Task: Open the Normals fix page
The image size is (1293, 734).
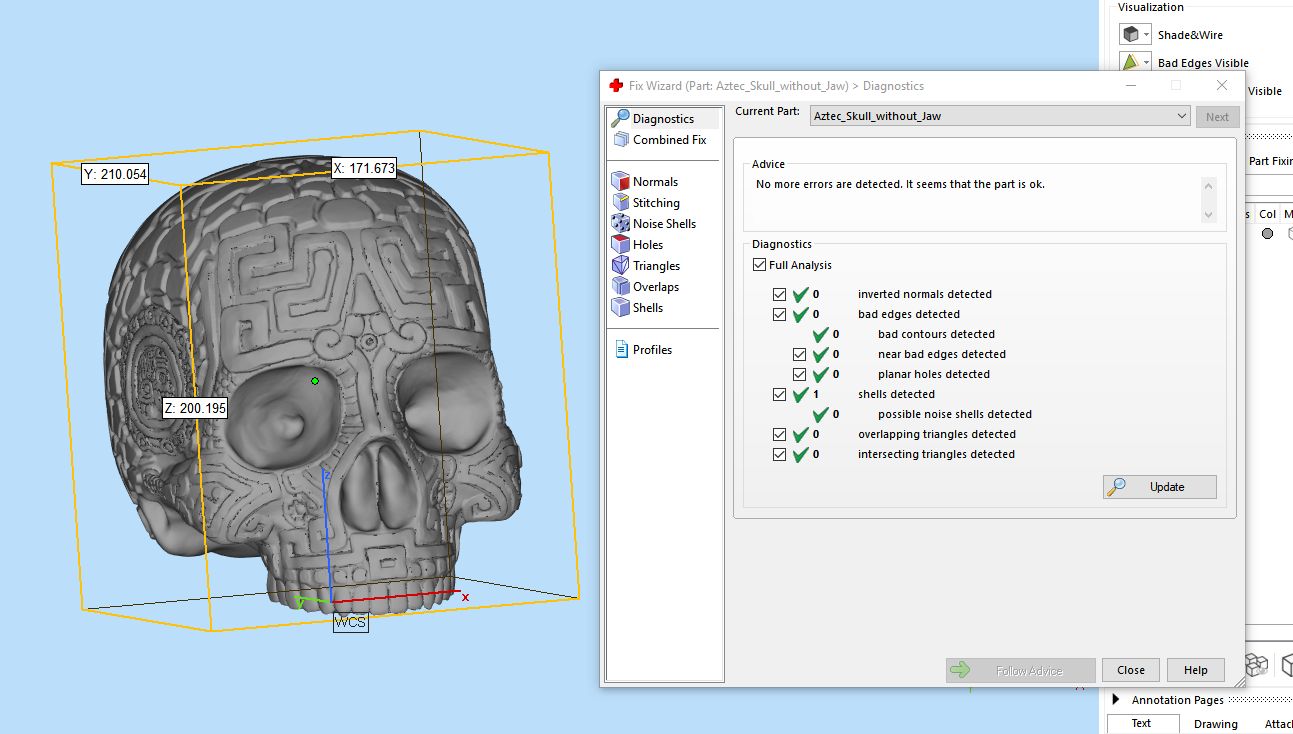Action: coord(654,182)
